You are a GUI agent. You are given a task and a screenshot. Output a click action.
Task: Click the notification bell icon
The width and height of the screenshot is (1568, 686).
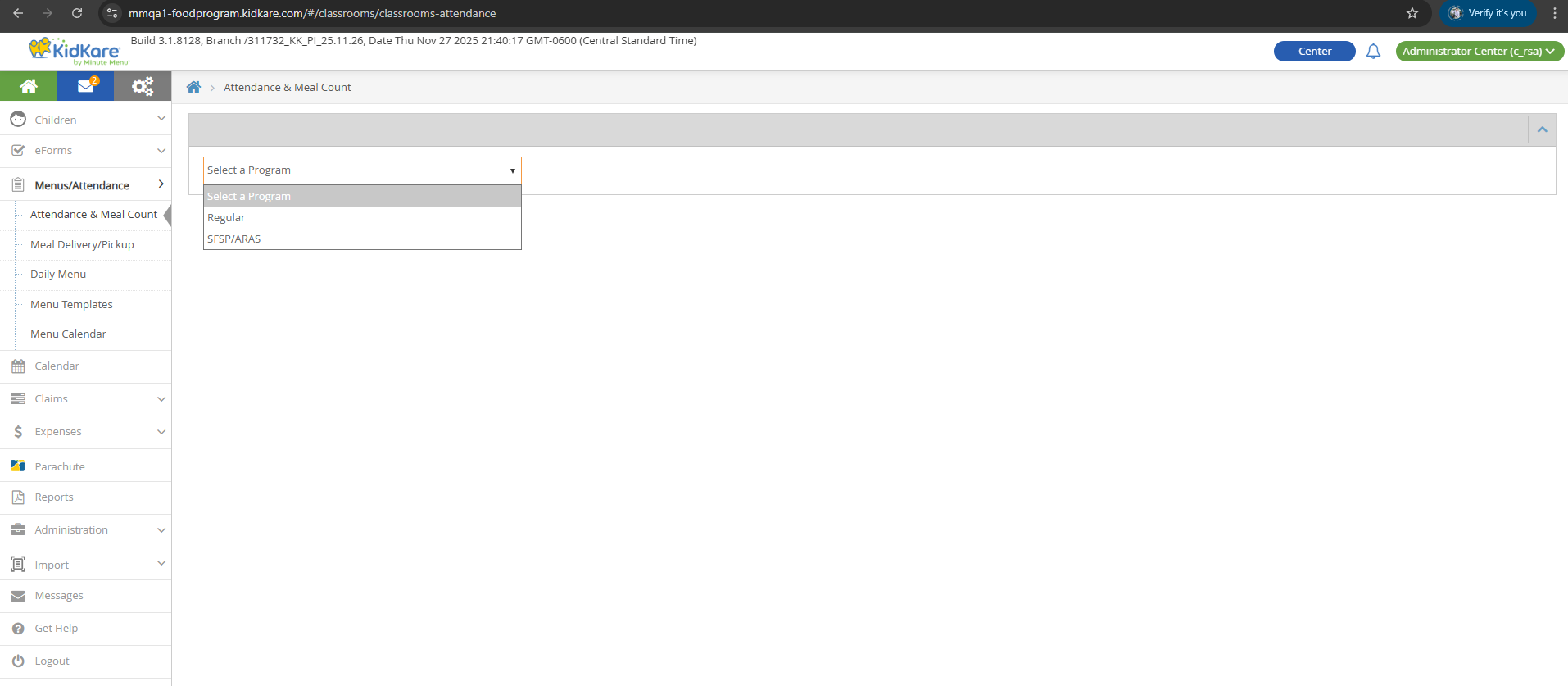coord(1373,52)
